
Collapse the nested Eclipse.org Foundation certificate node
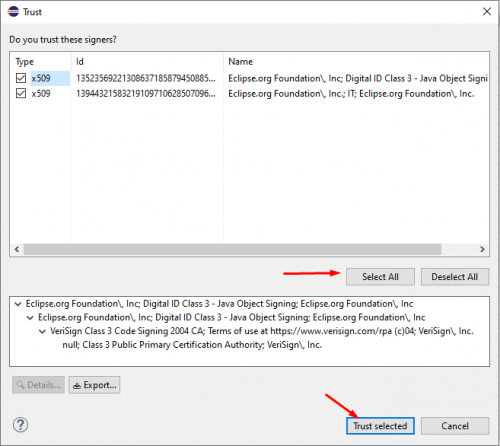point(30,318)
